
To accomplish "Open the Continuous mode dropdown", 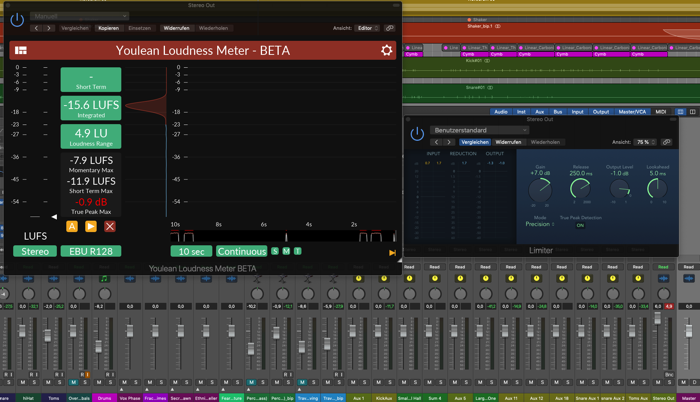I will [242, 251].
